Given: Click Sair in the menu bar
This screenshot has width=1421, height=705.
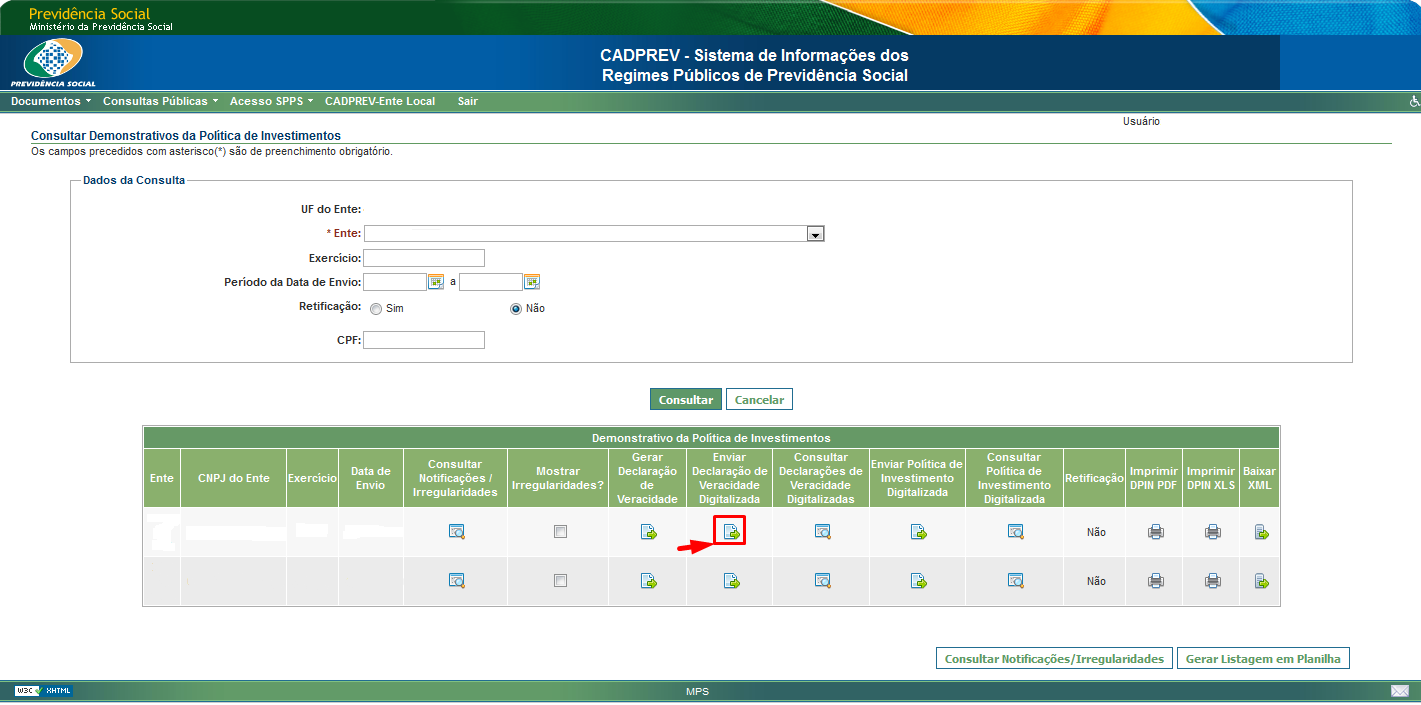Looking at the screenshot, I should click(467, 101).
